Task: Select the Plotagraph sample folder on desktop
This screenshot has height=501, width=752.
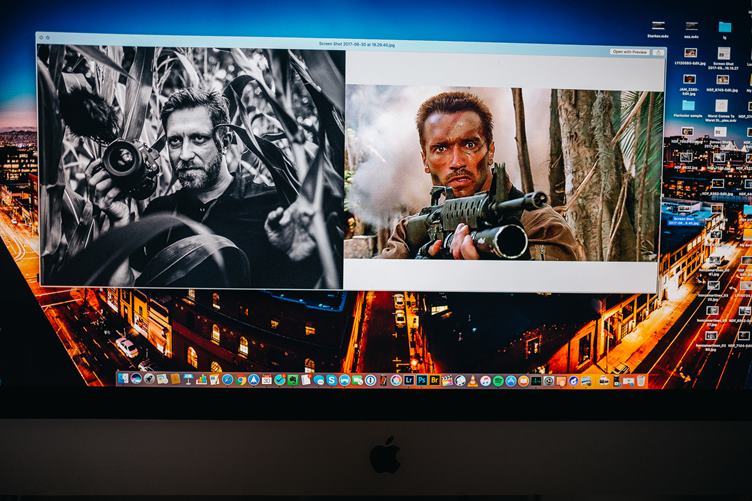Action: click(689, 105)
